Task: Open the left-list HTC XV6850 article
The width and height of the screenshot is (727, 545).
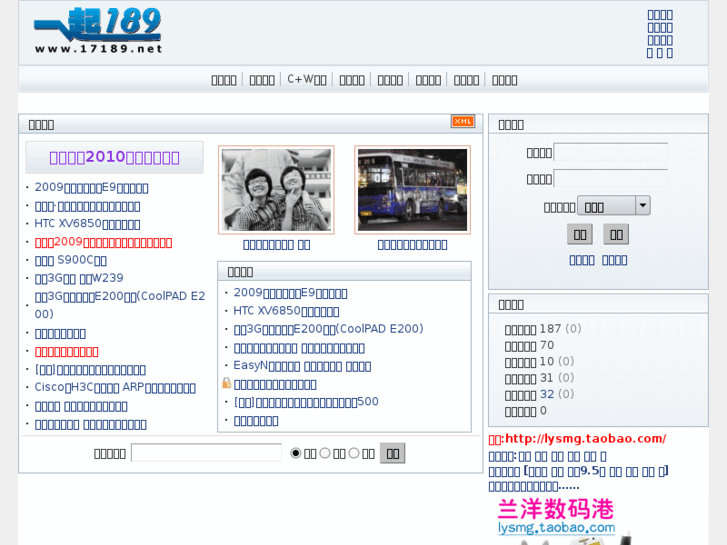Action: coord(87,224)
